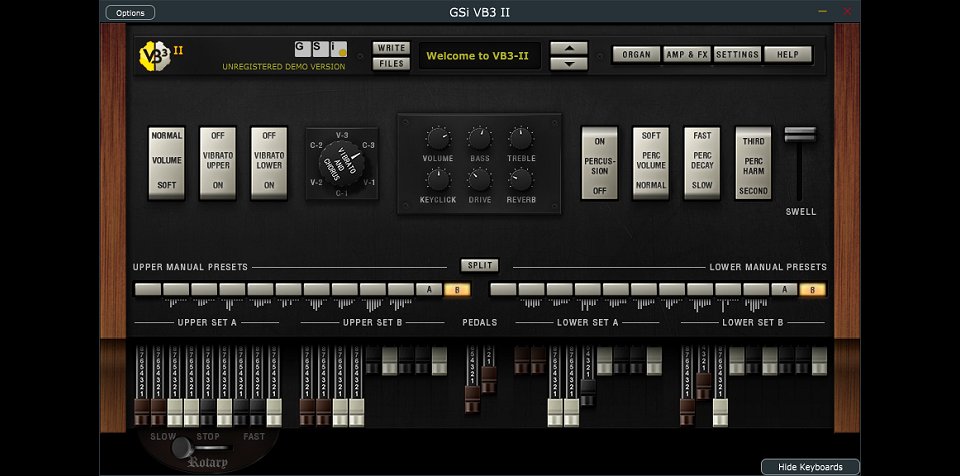
Task: Select upper manual preset A
Action: (x=429, y=290)
